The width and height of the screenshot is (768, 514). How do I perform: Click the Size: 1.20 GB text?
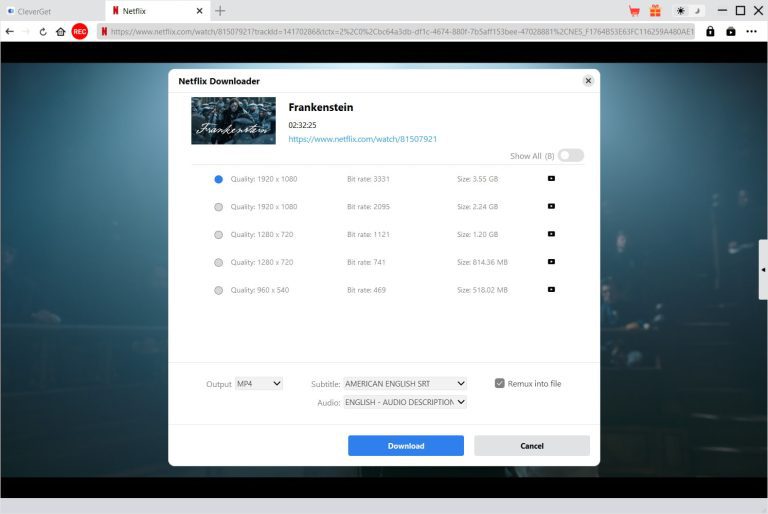[478, 234]
